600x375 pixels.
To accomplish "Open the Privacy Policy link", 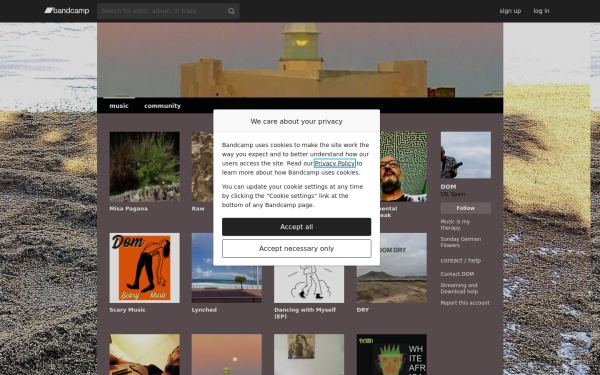I will (335, 163).
